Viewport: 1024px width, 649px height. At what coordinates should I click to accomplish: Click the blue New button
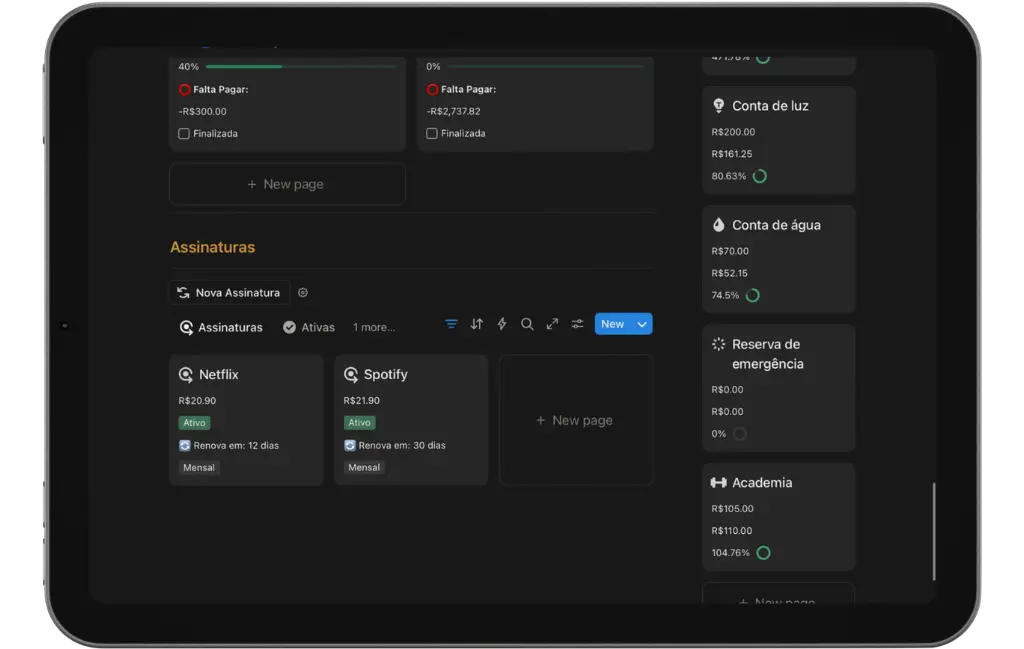point(613,324)
